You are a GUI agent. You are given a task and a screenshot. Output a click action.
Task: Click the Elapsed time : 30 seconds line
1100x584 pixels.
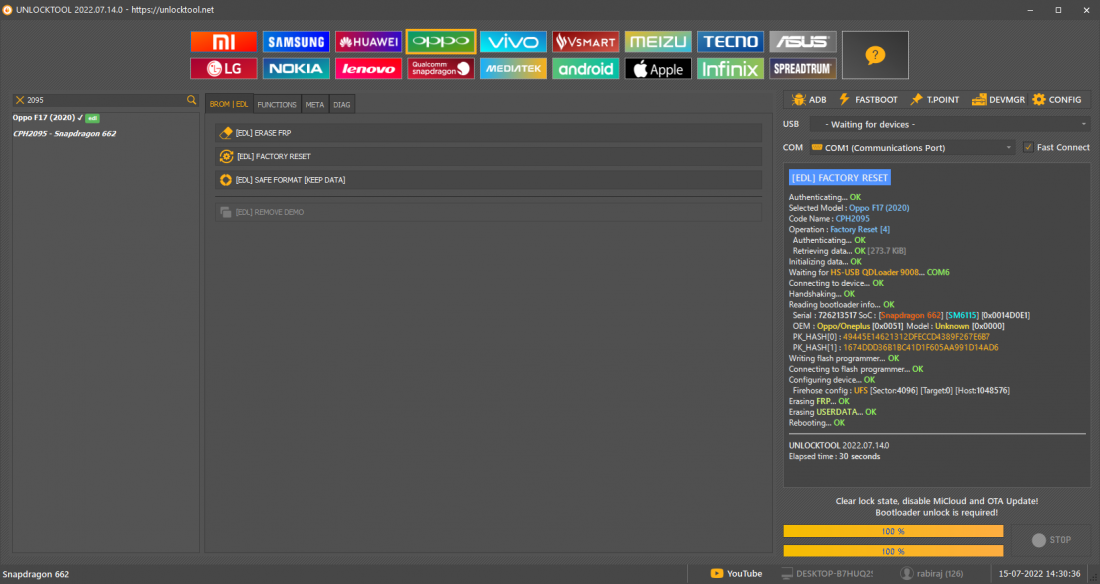click(x=834, y=456)
